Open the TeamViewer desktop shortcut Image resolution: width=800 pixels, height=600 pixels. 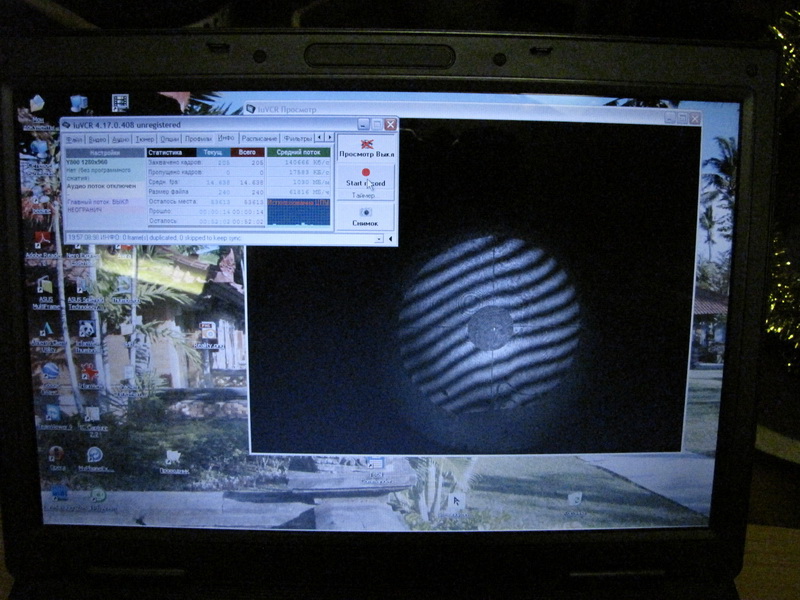[x=54, y=417]
